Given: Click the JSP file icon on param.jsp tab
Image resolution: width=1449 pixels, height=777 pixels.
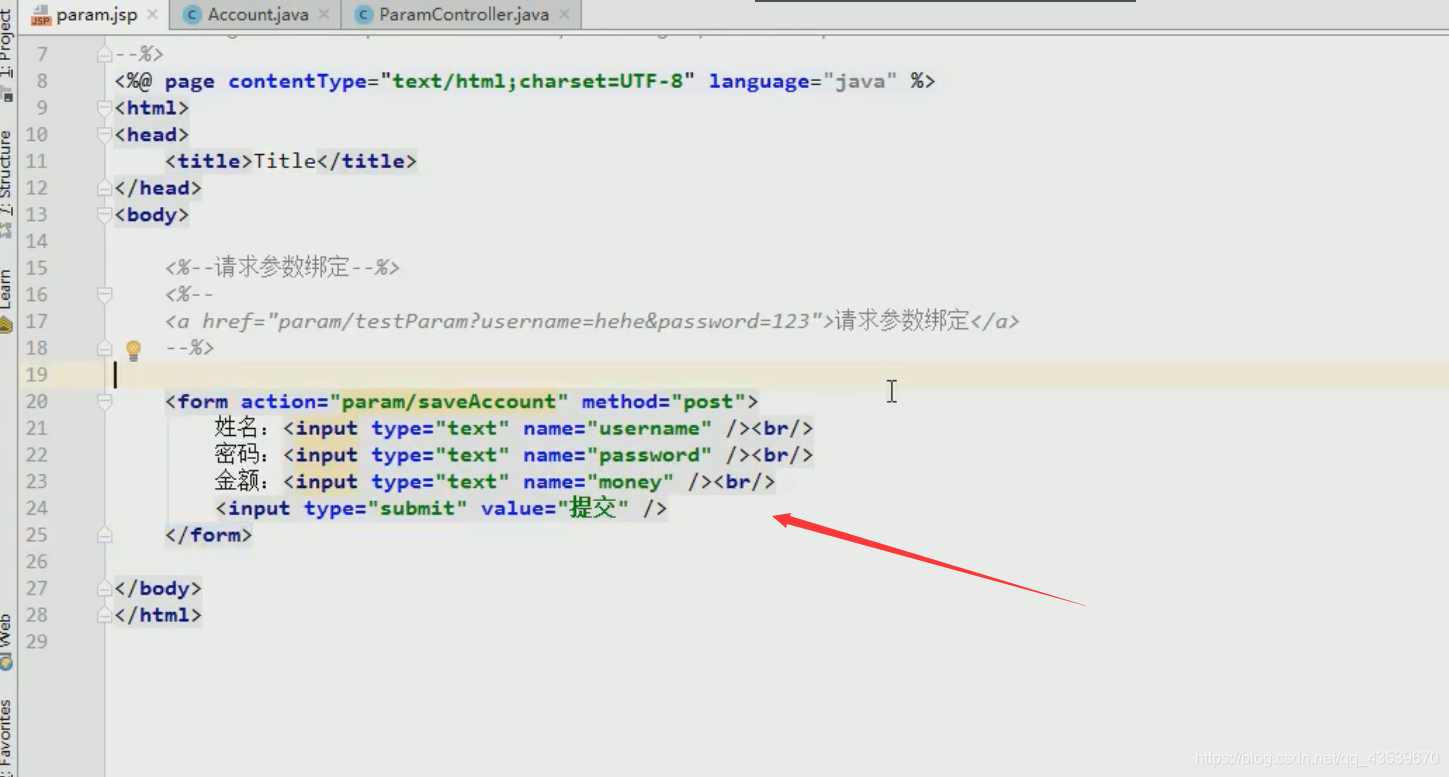Looking at the screenshot, I should pyautogui.click(x=41, y=15).
